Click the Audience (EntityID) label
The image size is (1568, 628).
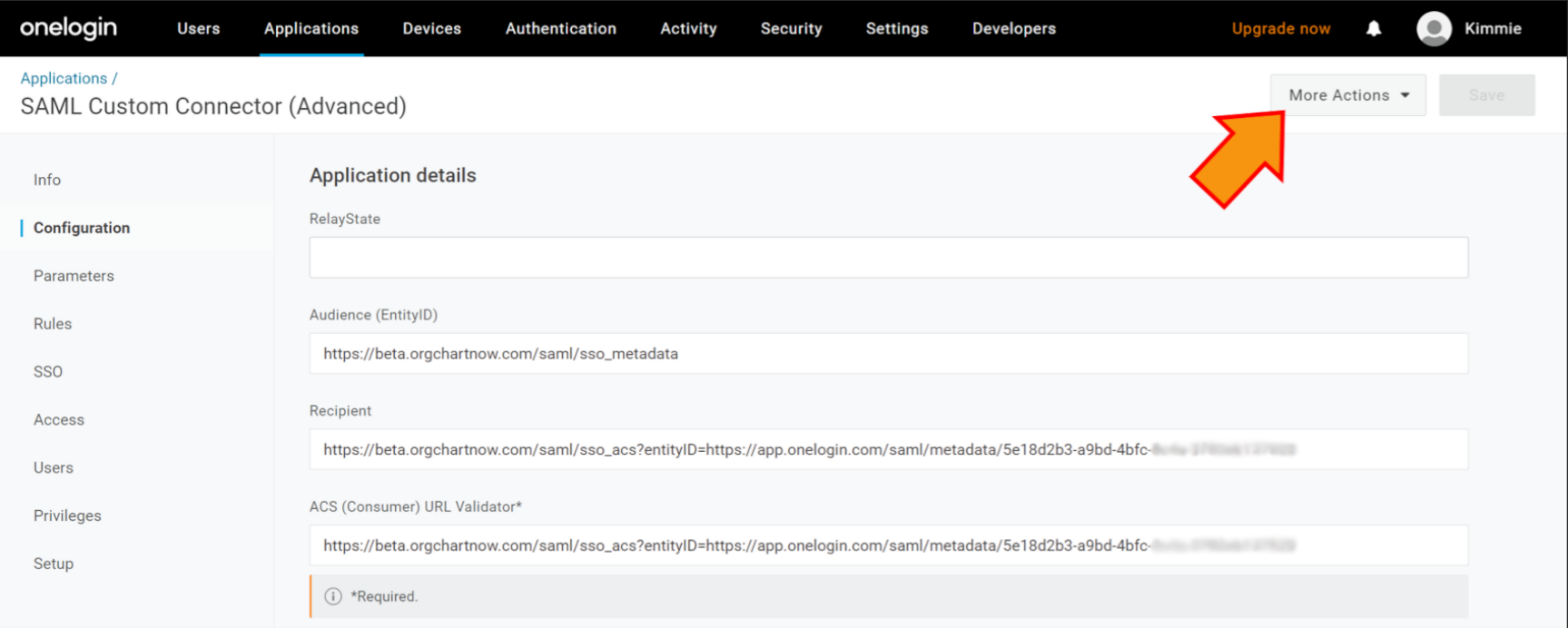(x=373, y=315)
